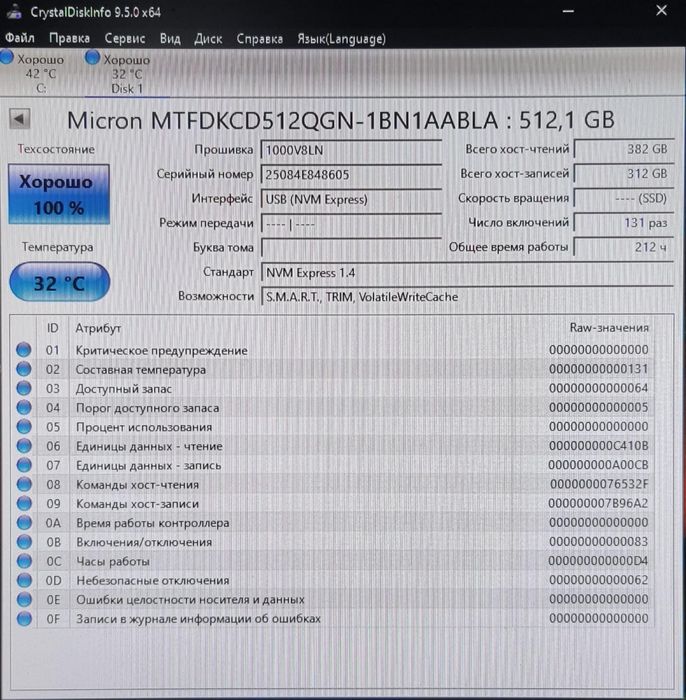Click raw value 00000000000D4
686x700 pixels.
click(x=598, y=561)
